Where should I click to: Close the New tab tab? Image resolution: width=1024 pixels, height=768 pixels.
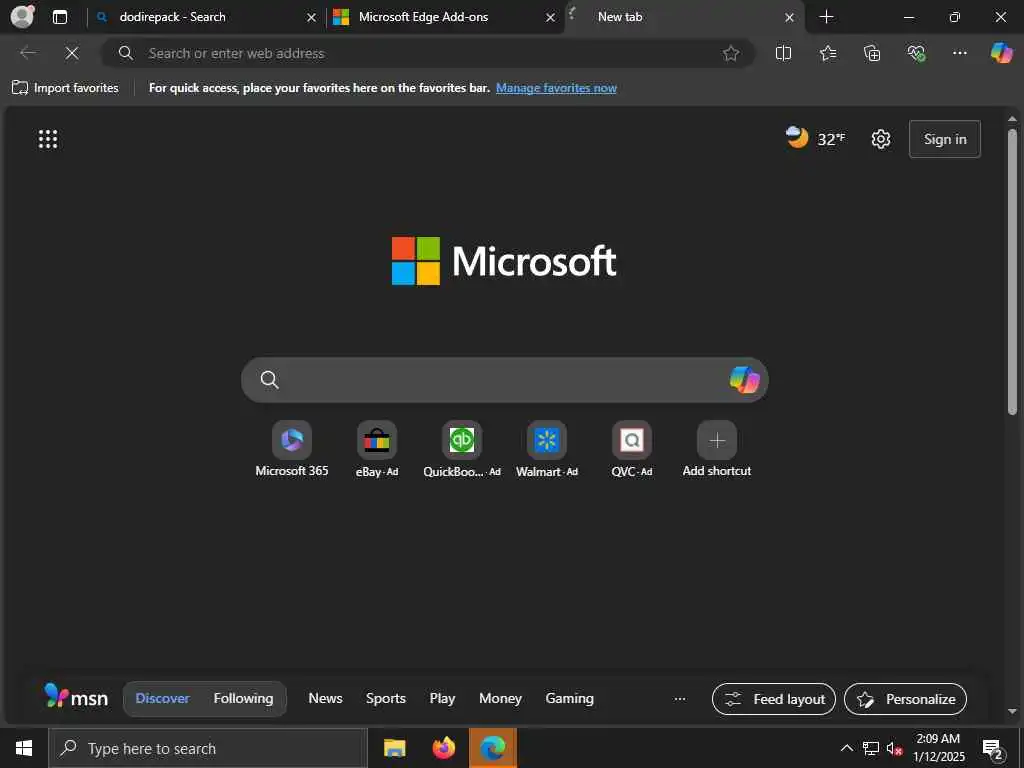[x=790, y=18]
